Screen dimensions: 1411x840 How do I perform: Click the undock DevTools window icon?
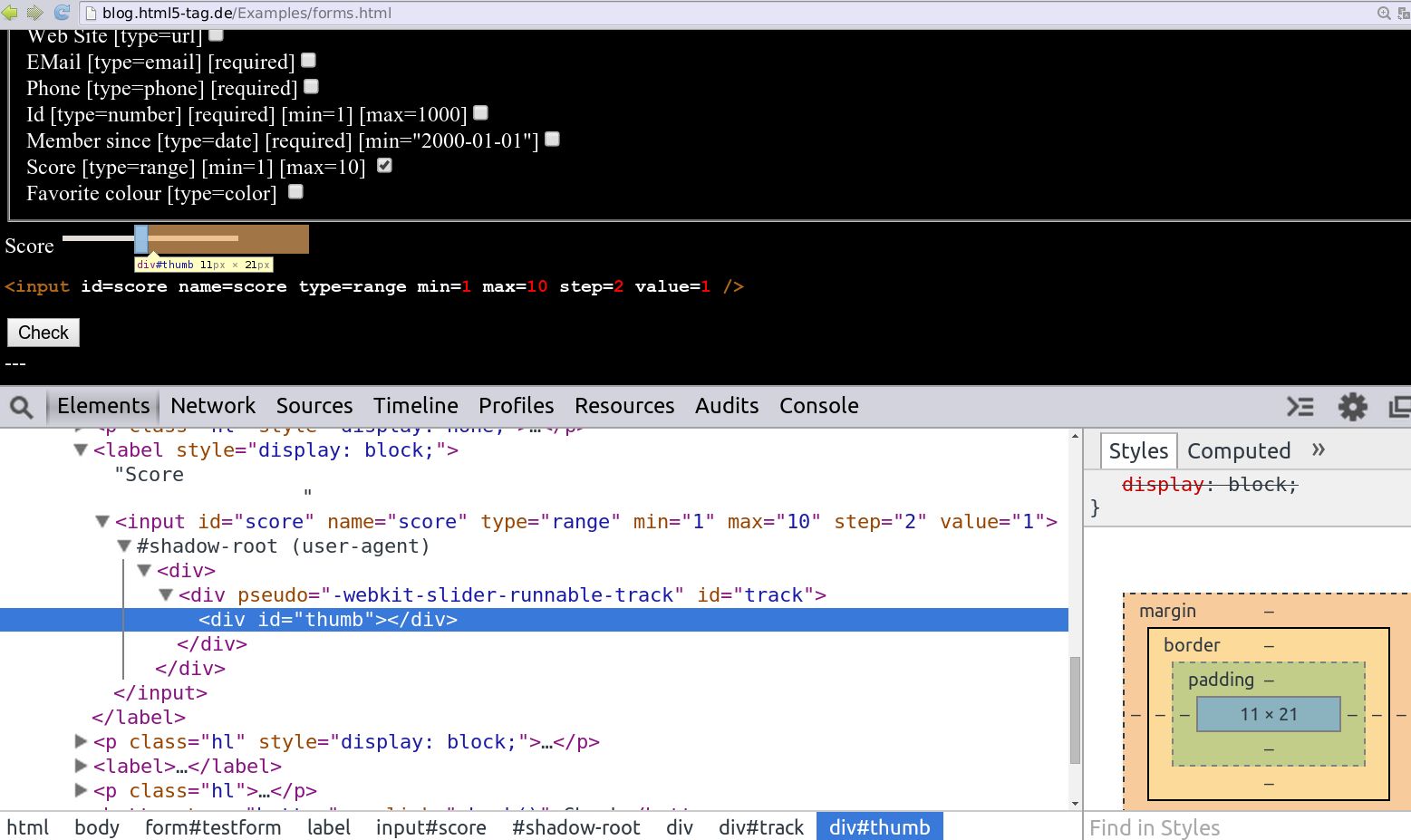pos(1400,407)
